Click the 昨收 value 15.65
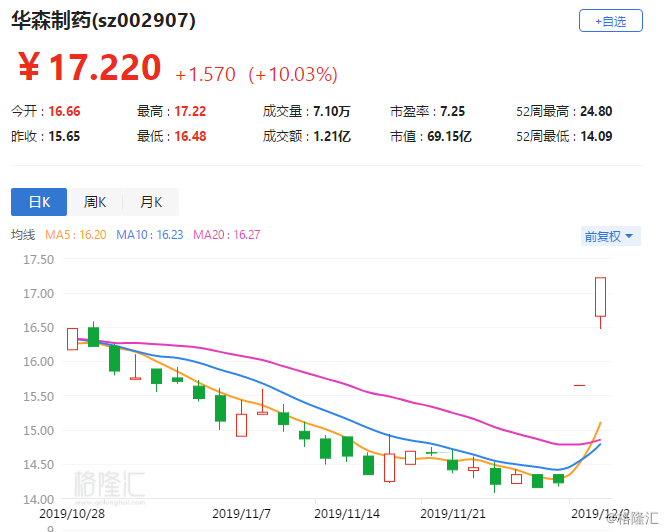This screenshot has height=532, width=666. click(x=64, y=136)
